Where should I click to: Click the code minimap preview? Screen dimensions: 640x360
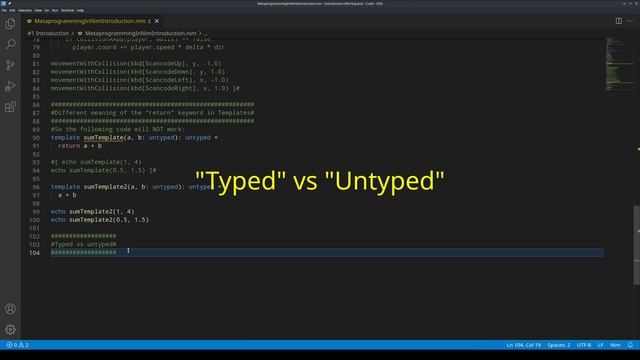pos(619,63)
